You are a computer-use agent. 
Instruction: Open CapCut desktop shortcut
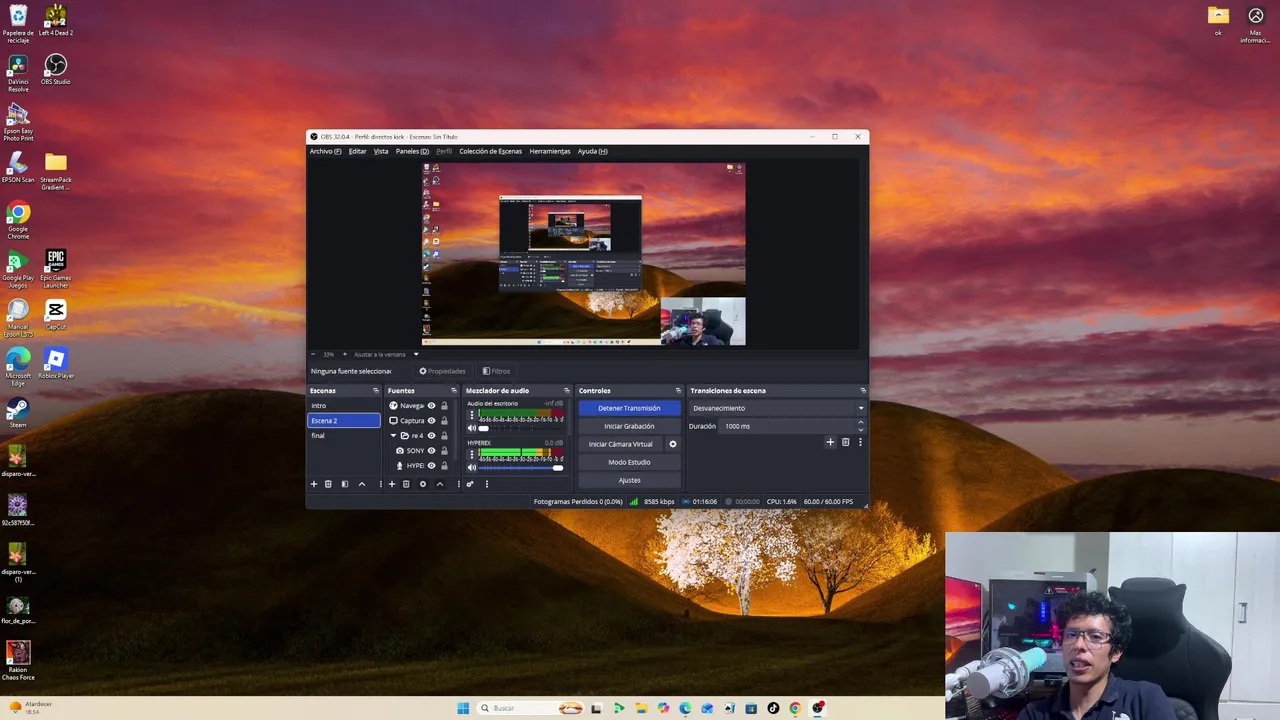(56, 315)
